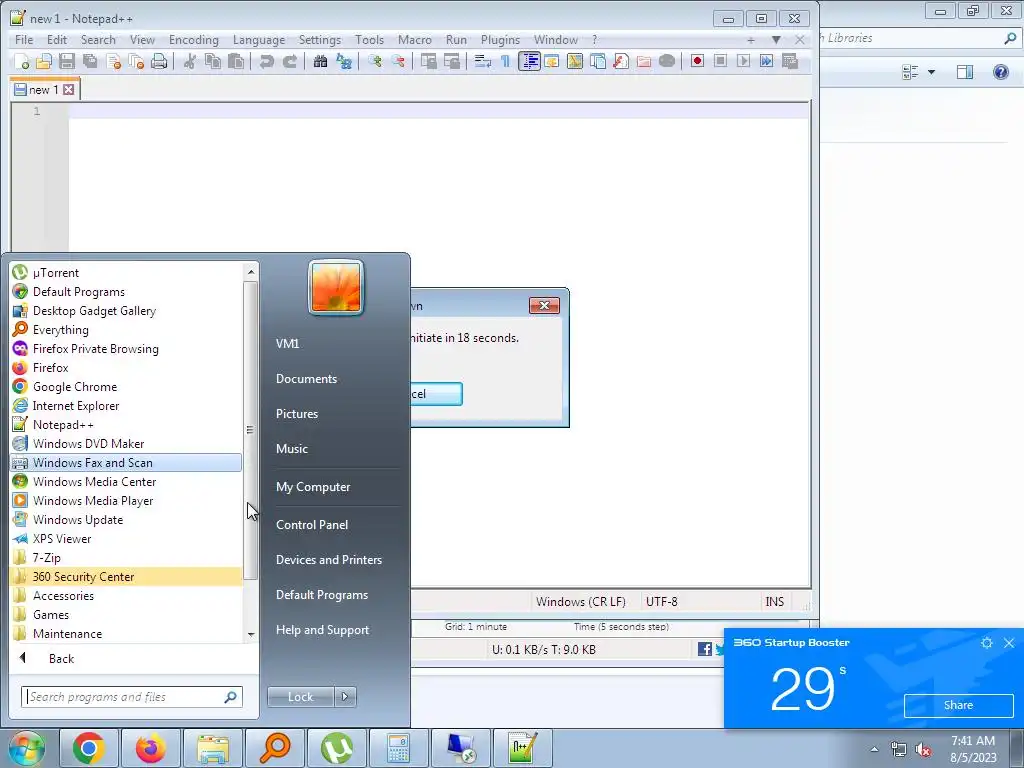This screenshot has height=768, width=1024.
Task: Click Share in 360 Startup Booster popup
Action: click(x=958, y=705)
